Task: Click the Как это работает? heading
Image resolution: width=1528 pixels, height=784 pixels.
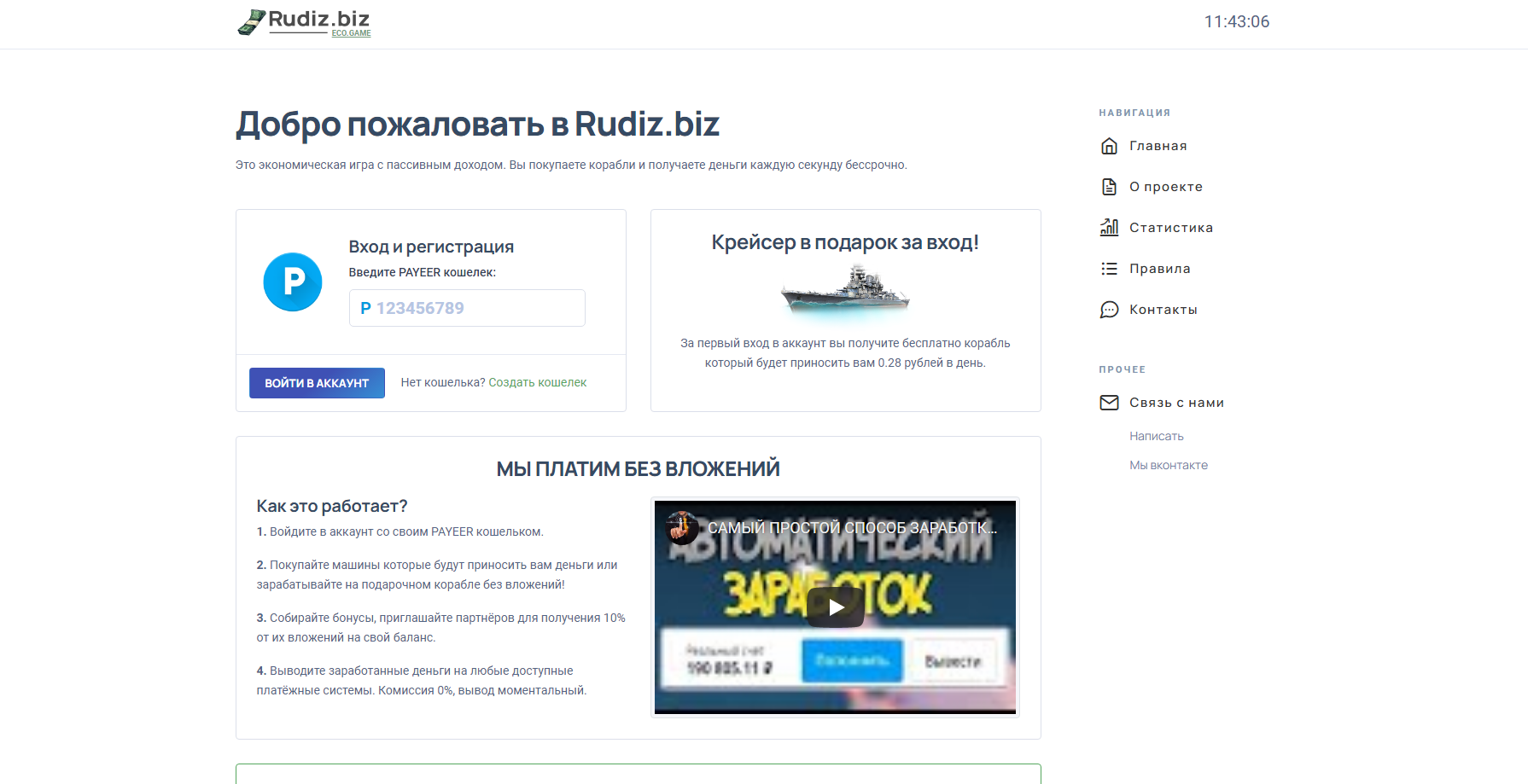Action: [332, 506]
